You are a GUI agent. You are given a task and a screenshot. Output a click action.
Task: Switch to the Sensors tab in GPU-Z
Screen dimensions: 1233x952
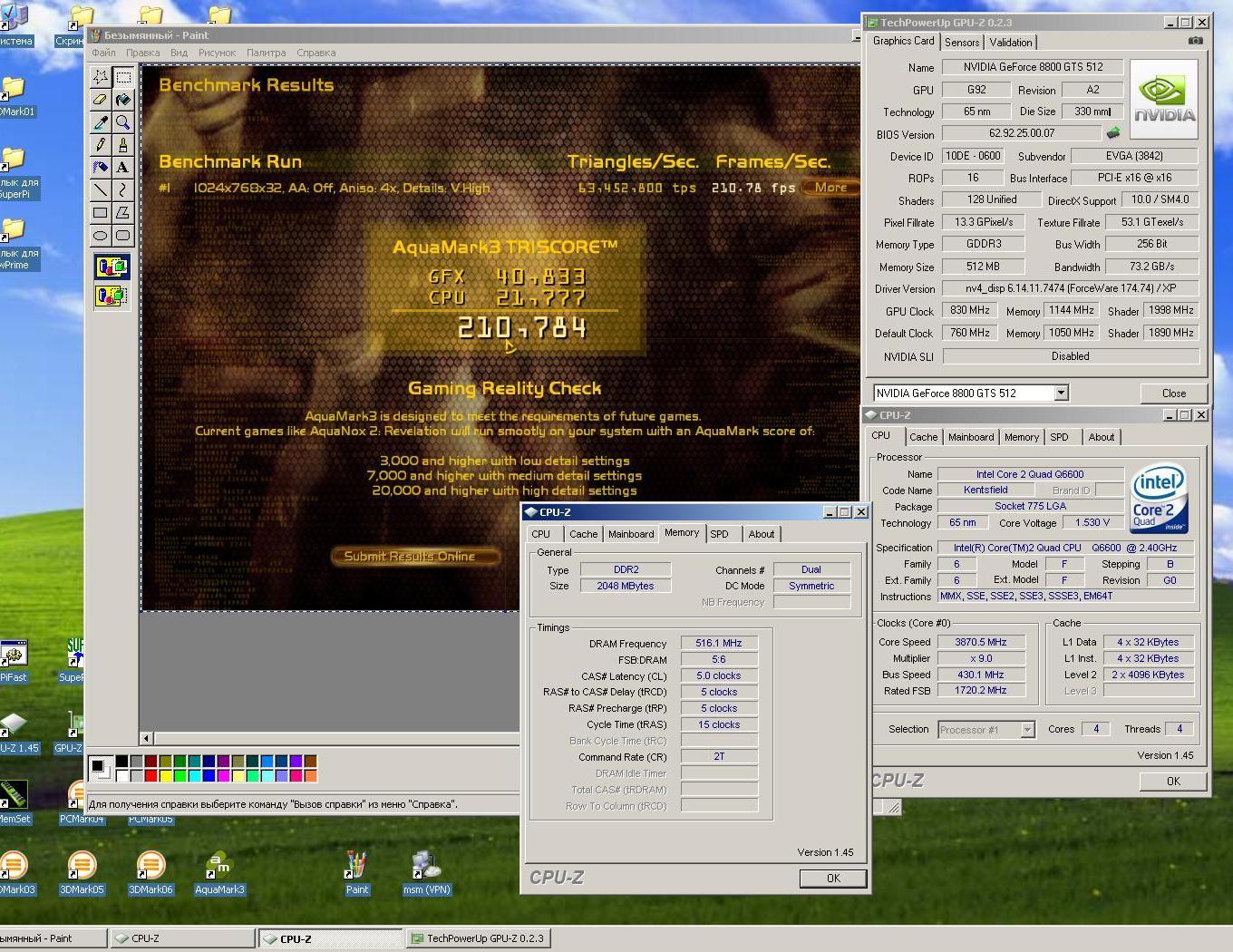(x=962, y=43)
